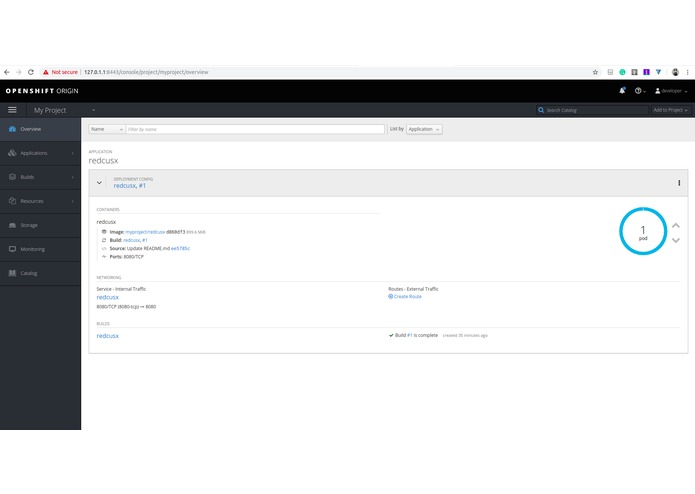Go back with the browser back arrow

[7, 72]
